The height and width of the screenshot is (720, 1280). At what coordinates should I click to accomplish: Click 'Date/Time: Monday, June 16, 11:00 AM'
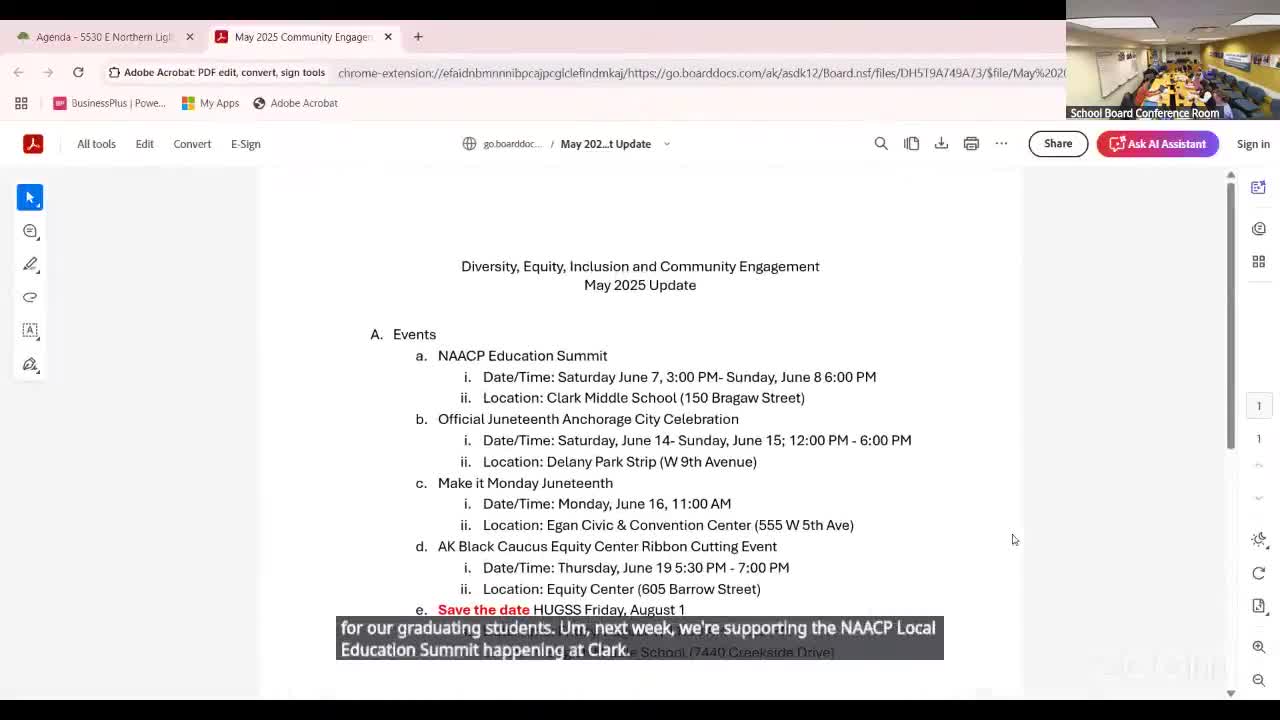(606, 504)
